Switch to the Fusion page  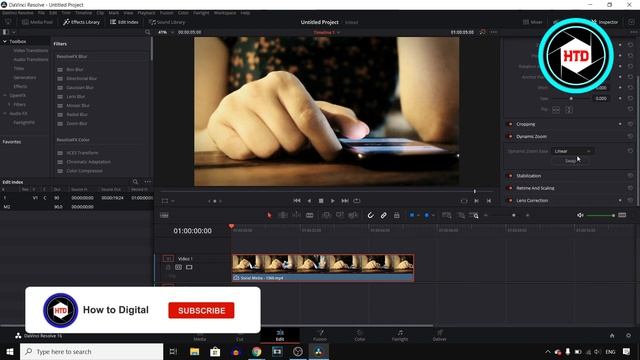coord(320,335)
